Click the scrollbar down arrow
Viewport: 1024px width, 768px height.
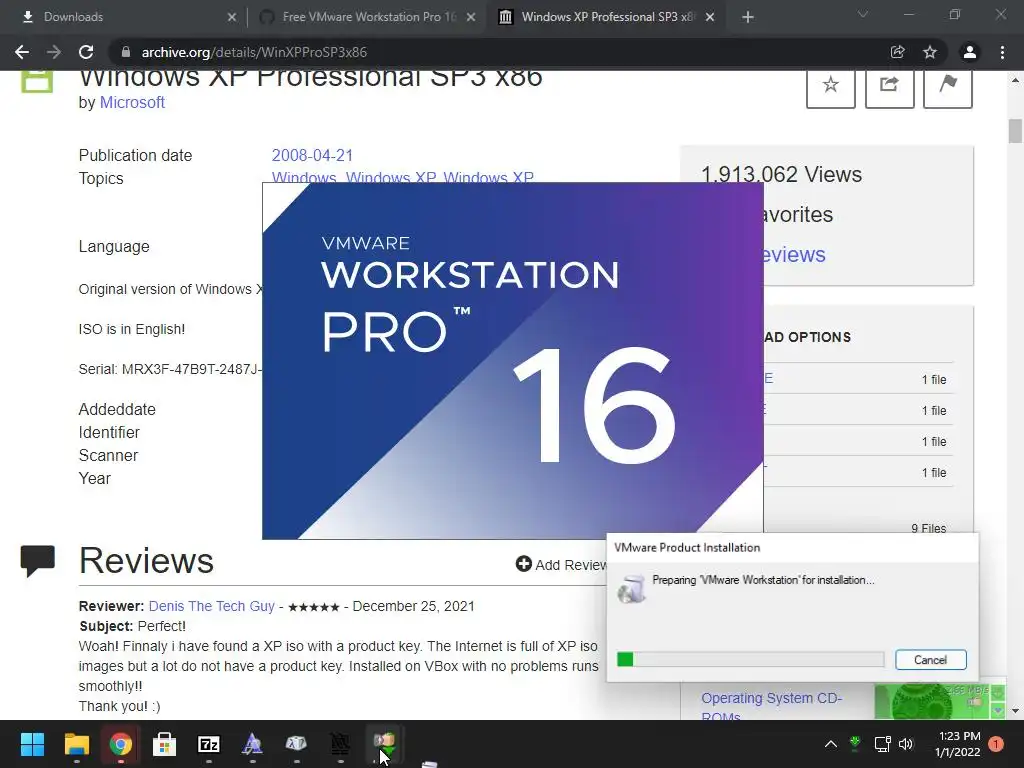[x=1015, y=710]
